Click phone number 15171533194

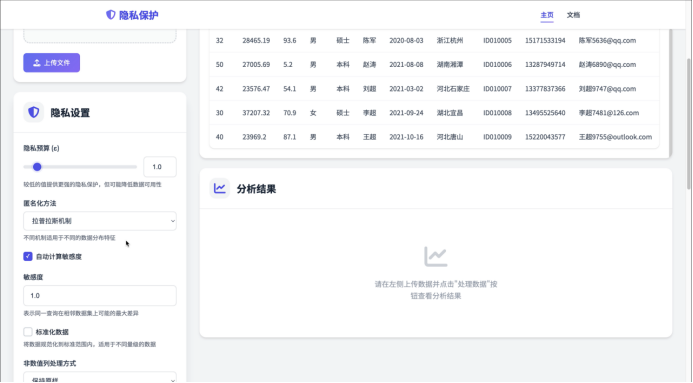click(545, 40)
